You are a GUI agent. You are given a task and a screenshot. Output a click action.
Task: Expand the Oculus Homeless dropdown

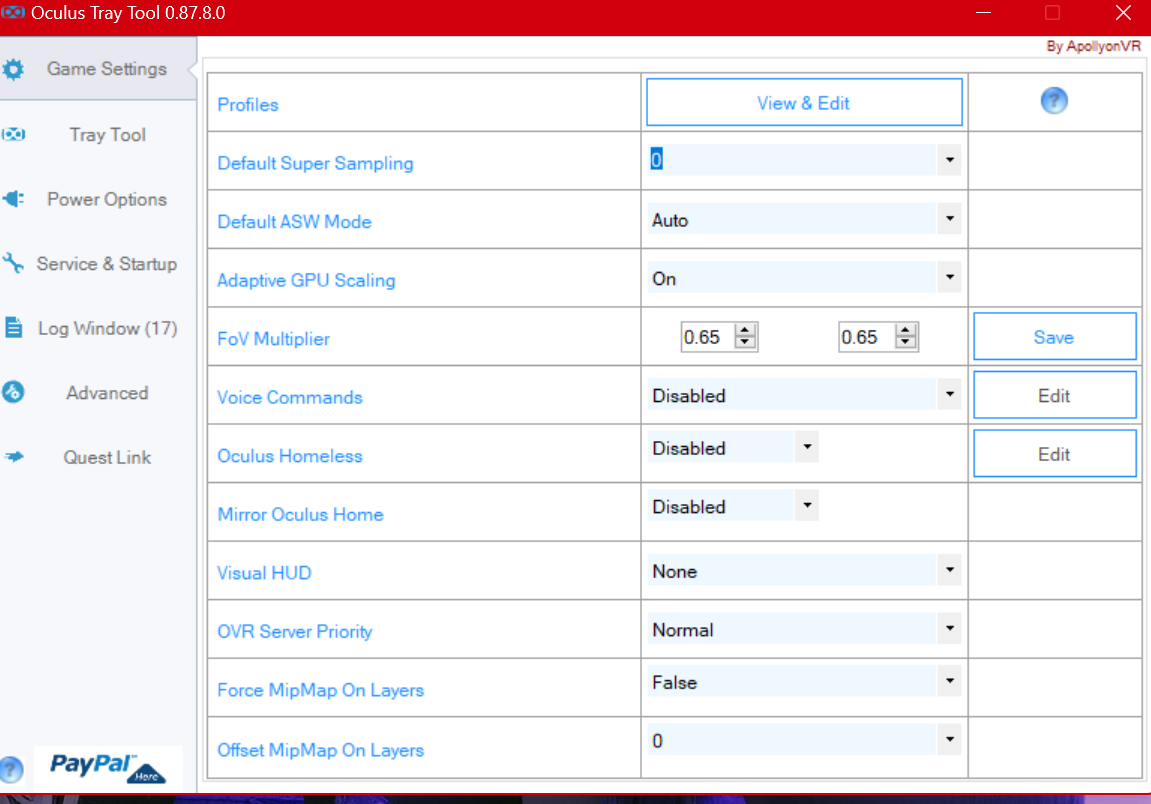point(807,446)
